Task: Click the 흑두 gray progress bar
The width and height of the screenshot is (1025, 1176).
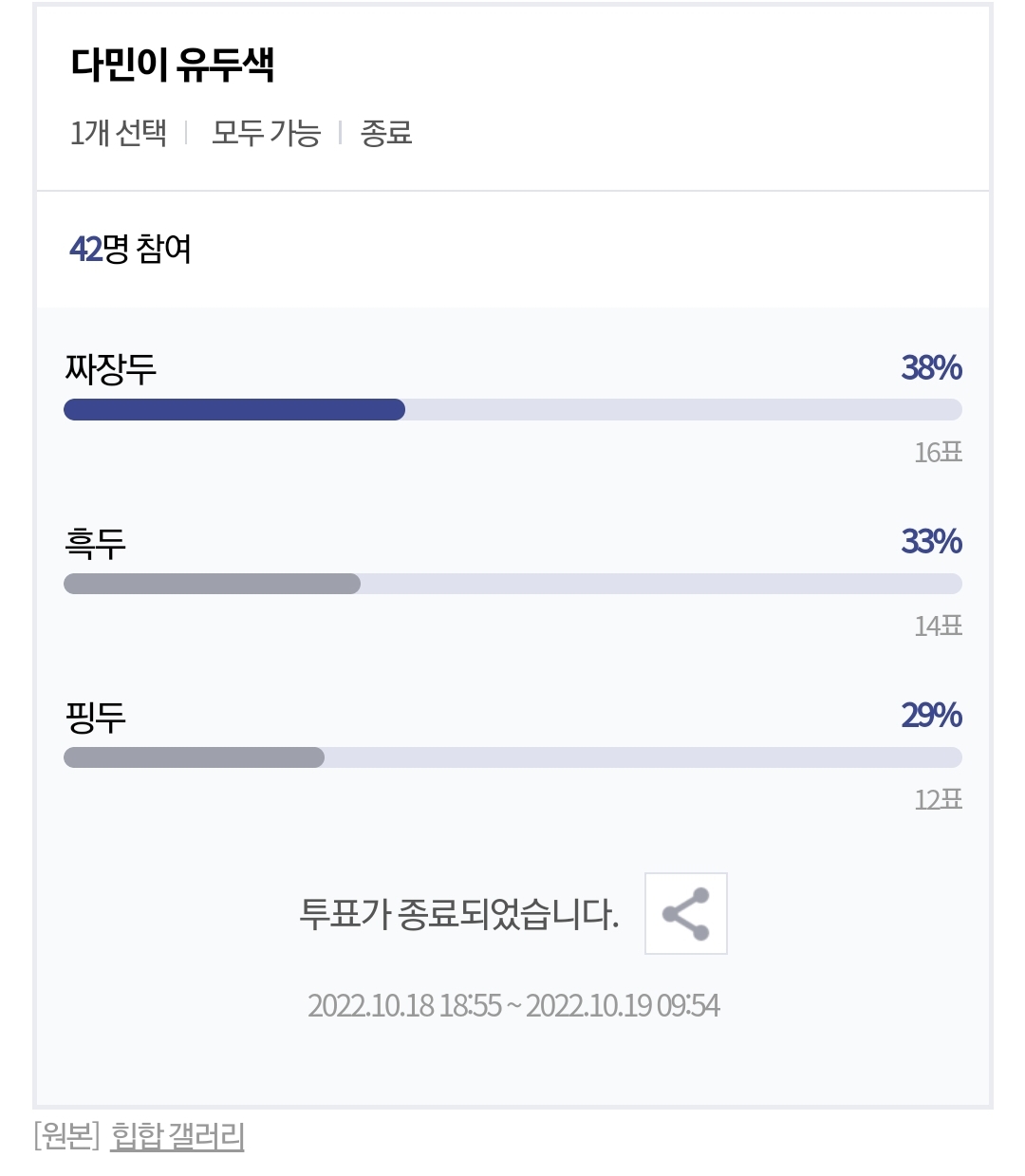Action: [x=212, y=584]
